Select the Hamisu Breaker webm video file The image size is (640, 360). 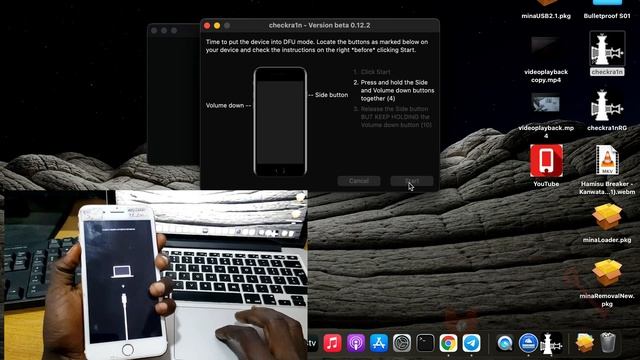(x=607, y=160)
